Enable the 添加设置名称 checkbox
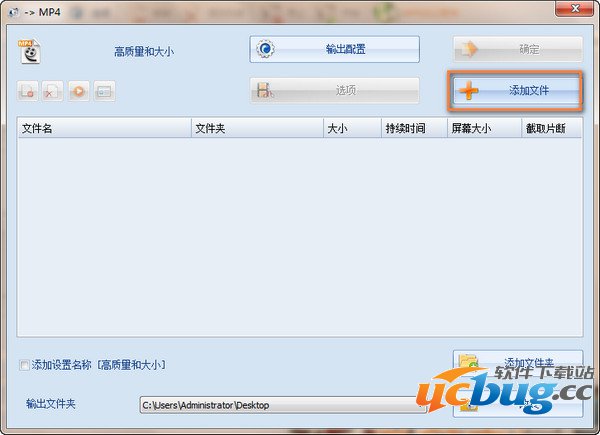This screenshot has width=600, height=435. [24, 365]
